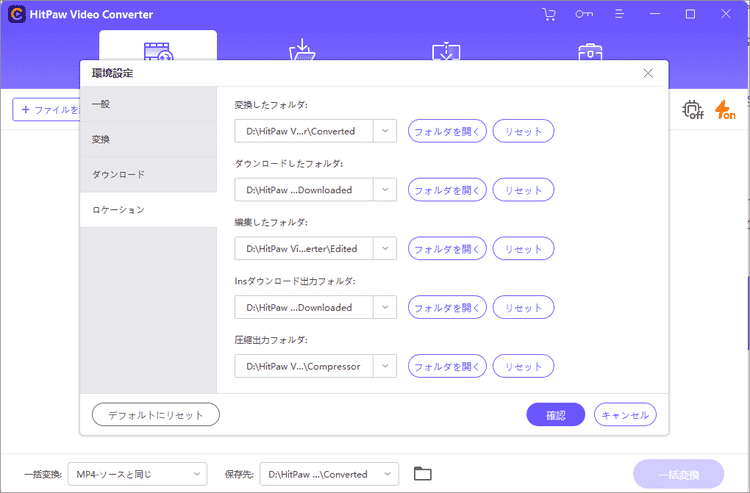Click the D:\HitPaw Vi...erter\Edited path field
Screen dimensions: 750x493
[304, 249]
